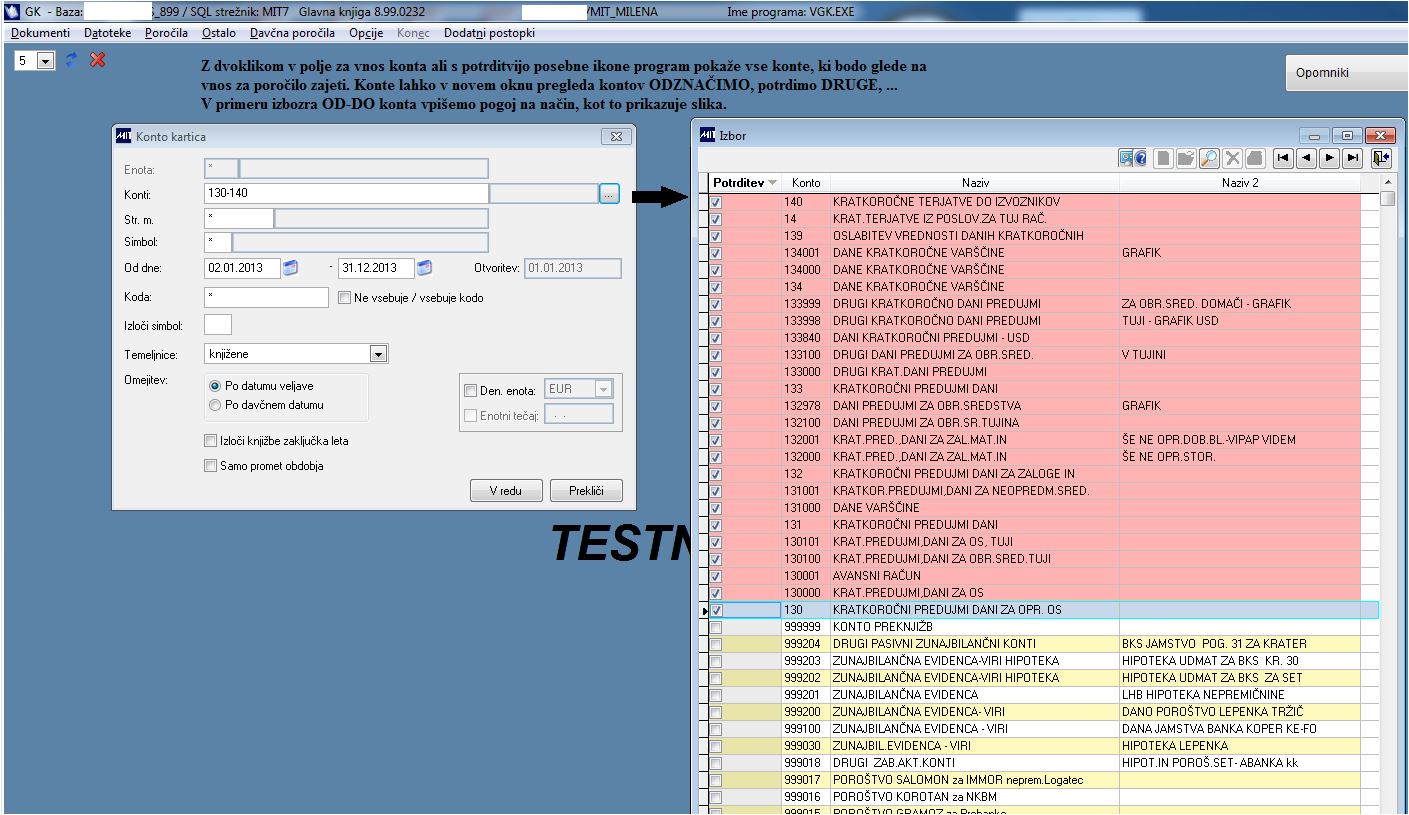
Task: Enable Izloči knjižbe zaključka leta checkbox
Action: coord(210,441)
